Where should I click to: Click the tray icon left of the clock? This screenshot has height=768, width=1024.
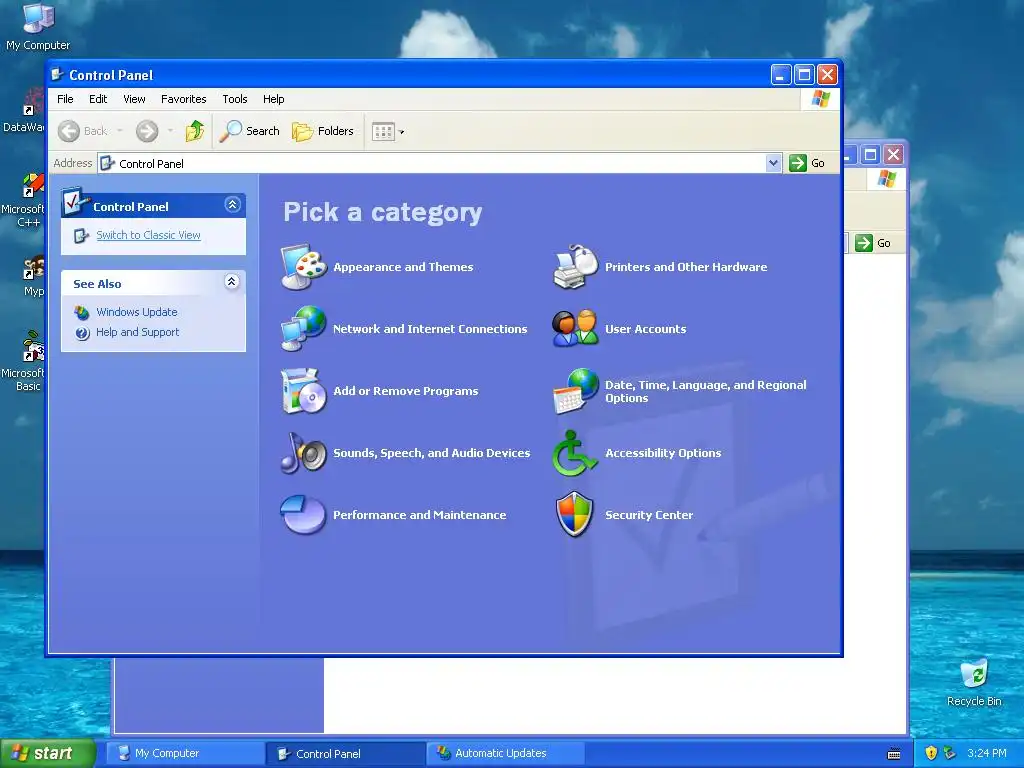pyautogui.click(x=950, y=753)
